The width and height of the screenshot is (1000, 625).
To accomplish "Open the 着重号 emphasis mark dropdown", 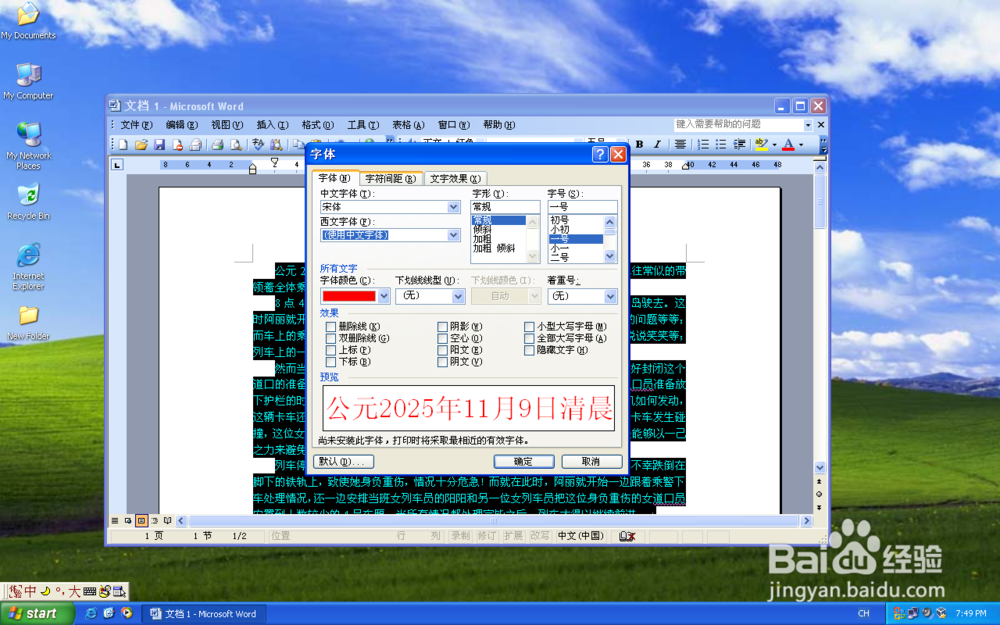I will tap(610, 296).
